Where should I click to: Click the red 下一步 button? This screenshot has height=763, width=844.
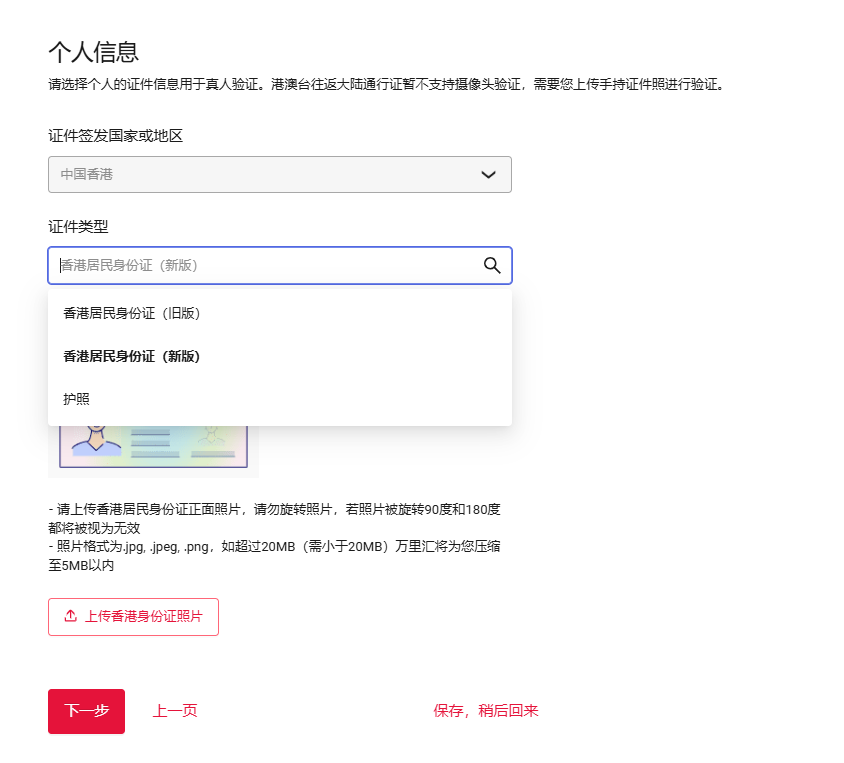pyautogui.click(x=86, y=711)
